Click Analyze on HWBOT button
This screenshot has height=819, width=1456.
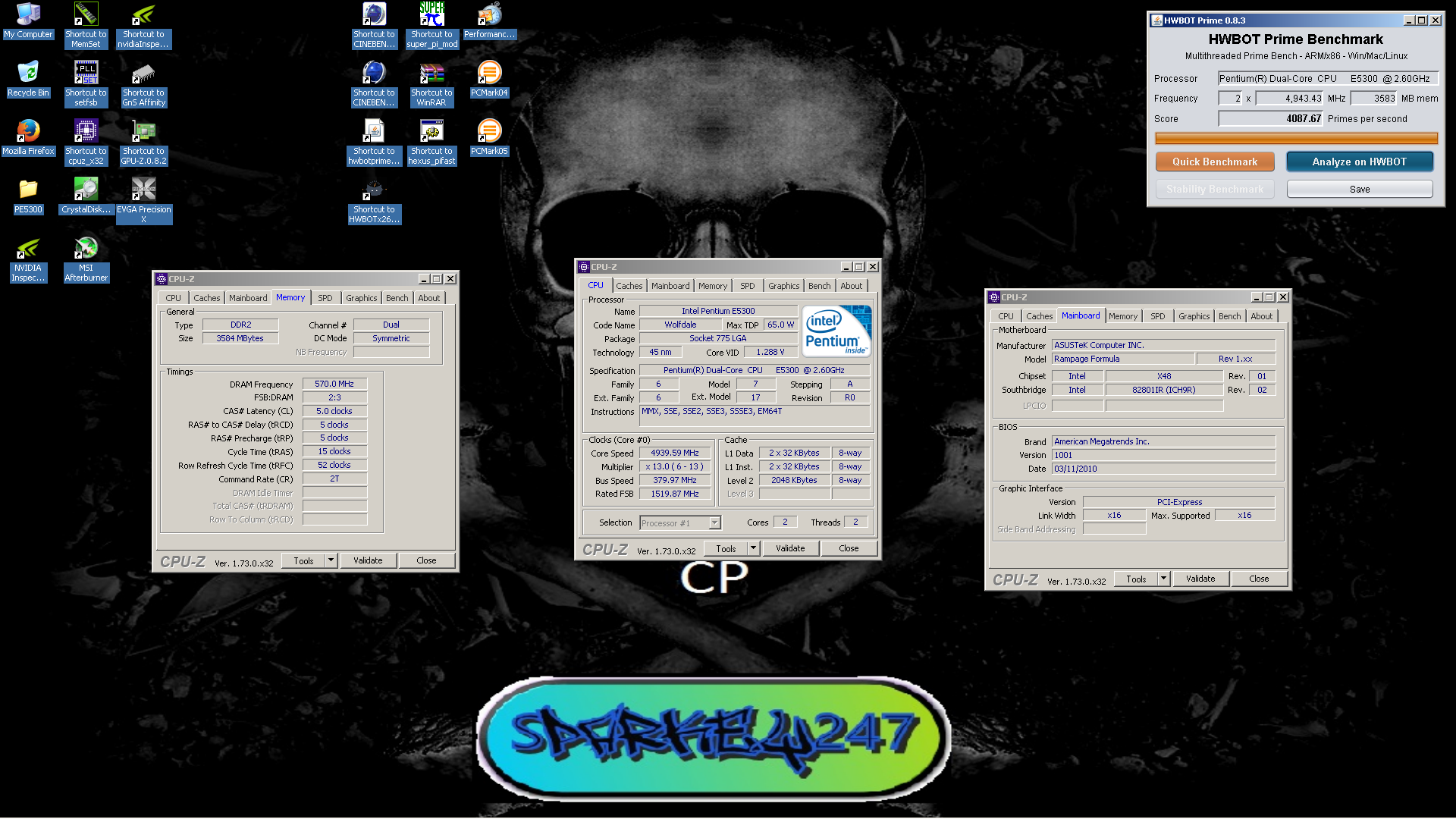click(x=1359, y=162)
